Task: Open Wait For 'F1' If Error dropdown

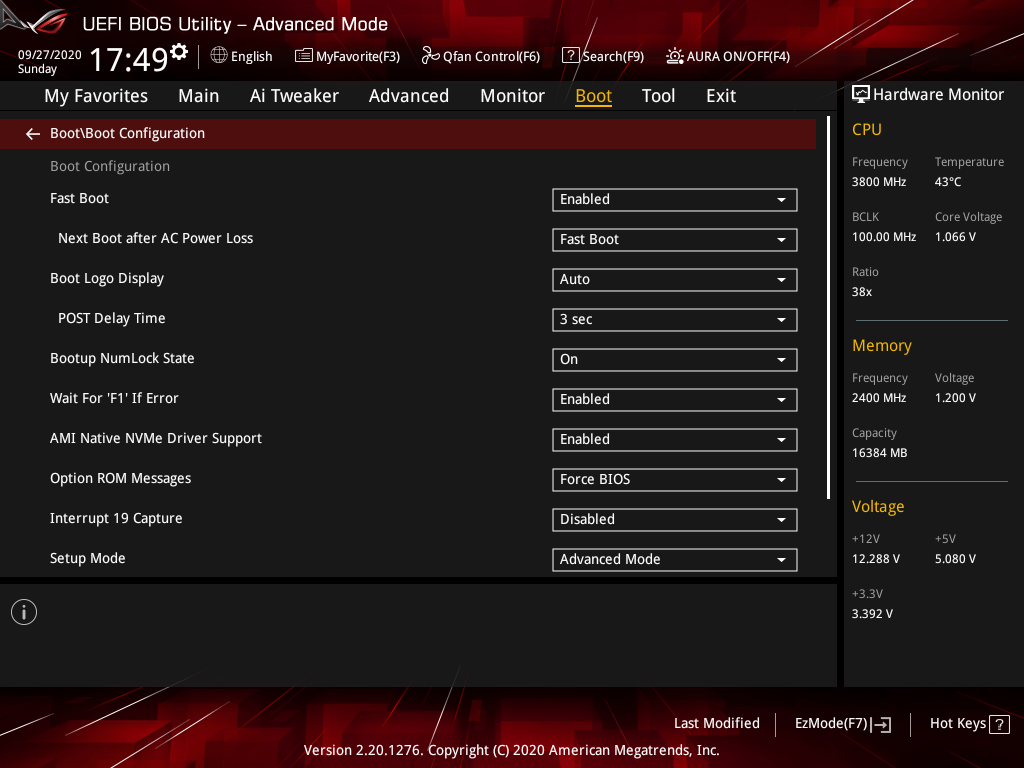Action: [675, 400]
